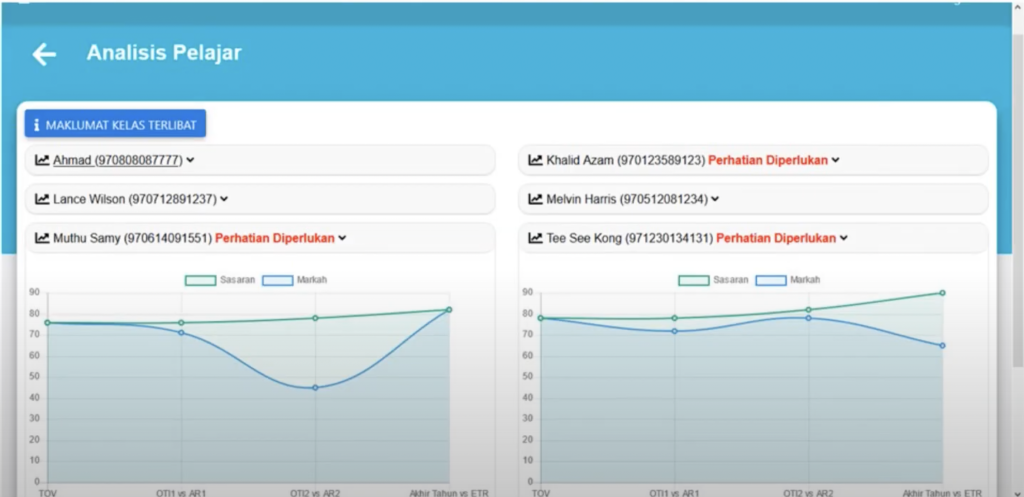1024x497 pixels.
Task: Collapse Tee See Kong's chart chevron
Action: [844, 238]
